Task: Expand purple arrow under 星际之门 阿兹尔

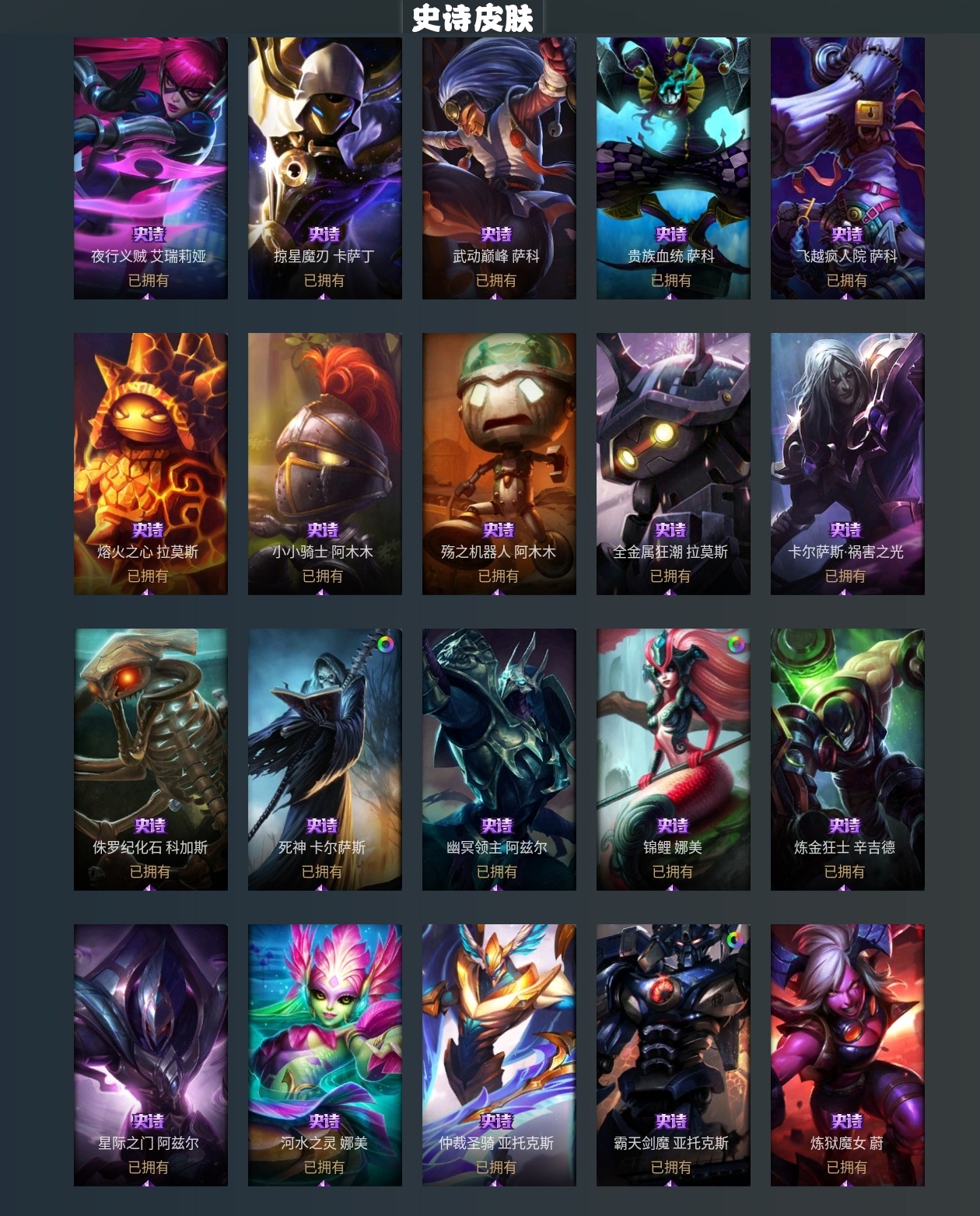Action: point(148,1183)
